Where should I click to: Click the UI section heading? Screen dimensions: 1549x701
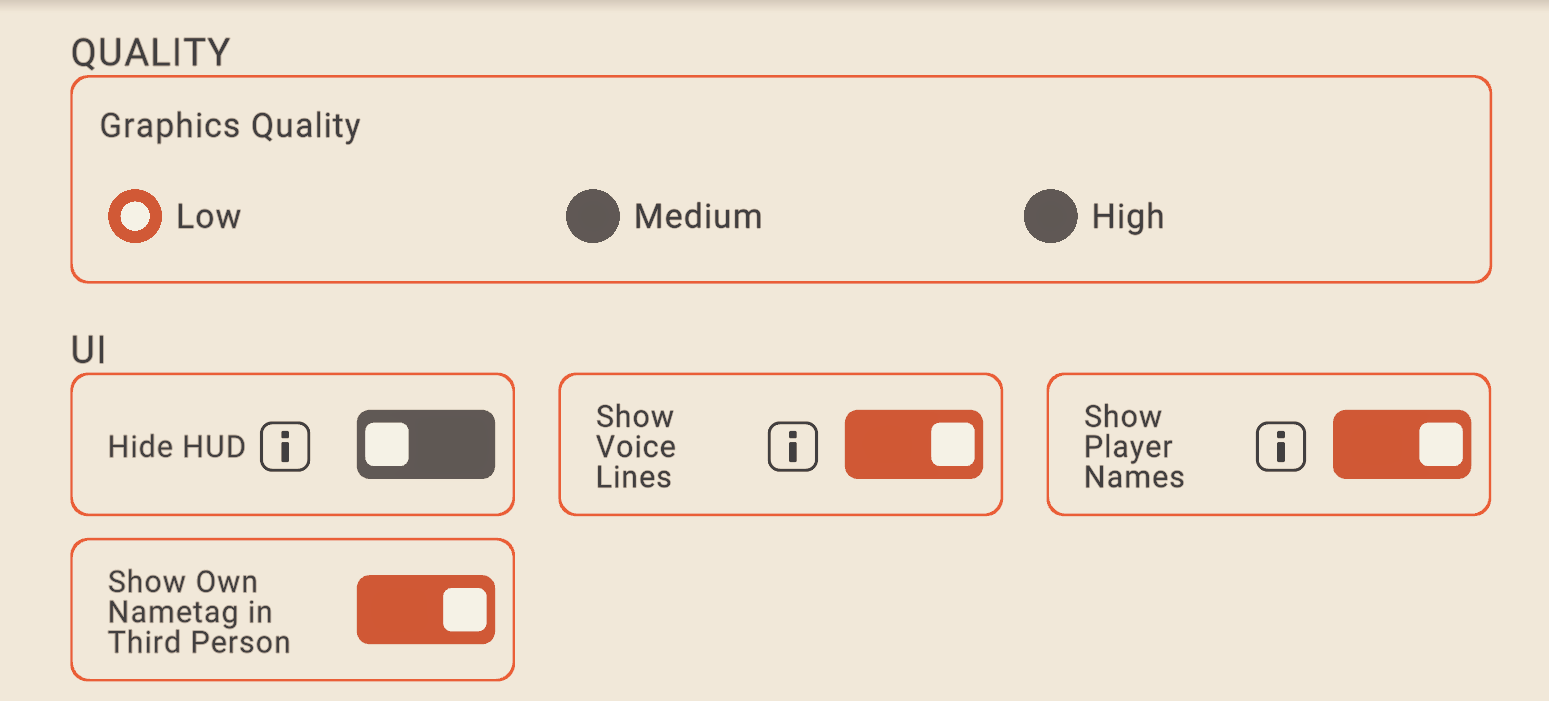(x=89, y=351)
